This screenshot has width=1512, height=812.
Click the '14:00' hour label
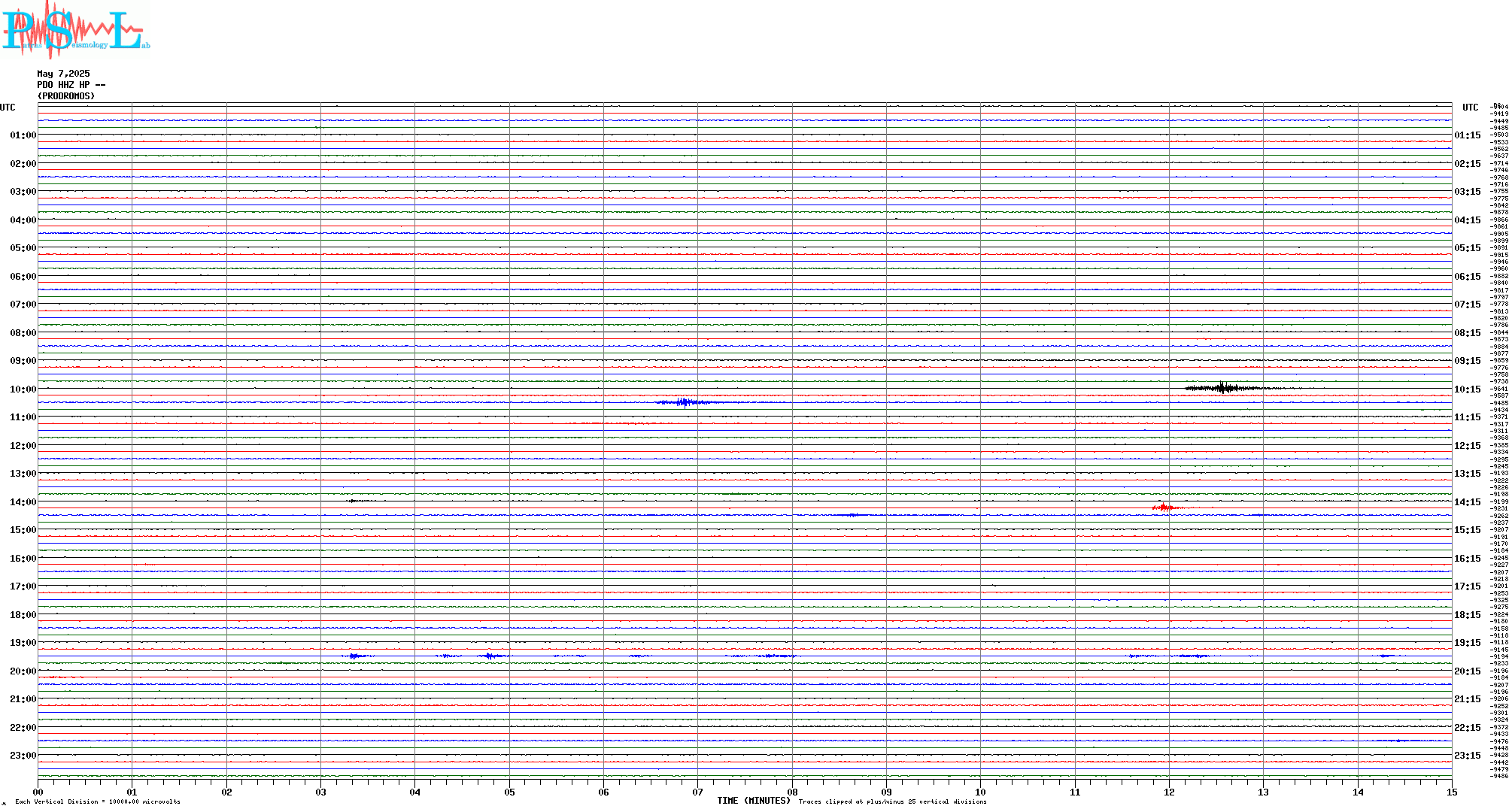23,502
